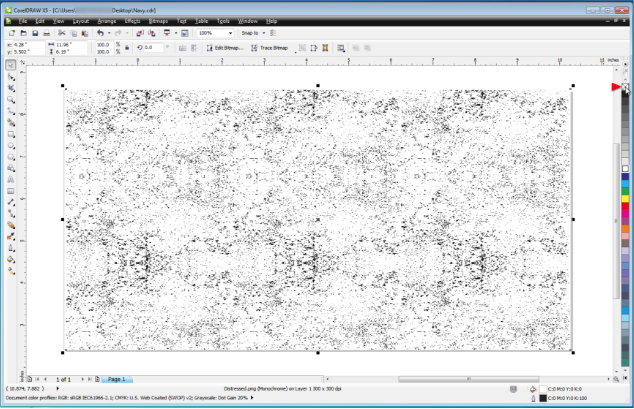The image size is (634, 409).
Task: Click the object width field 11.96
Action: (71, 44)
